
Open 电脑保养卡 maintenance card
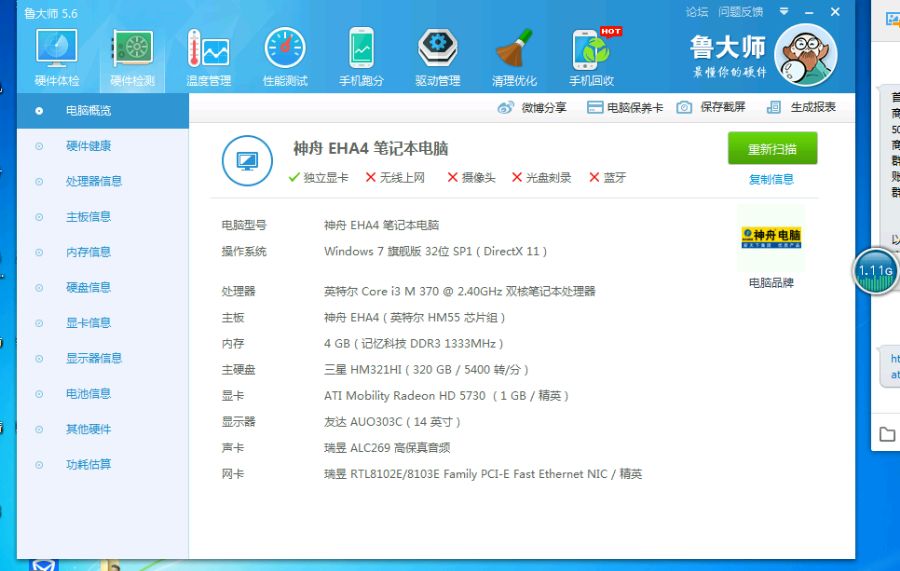click(x=624, y=107)
